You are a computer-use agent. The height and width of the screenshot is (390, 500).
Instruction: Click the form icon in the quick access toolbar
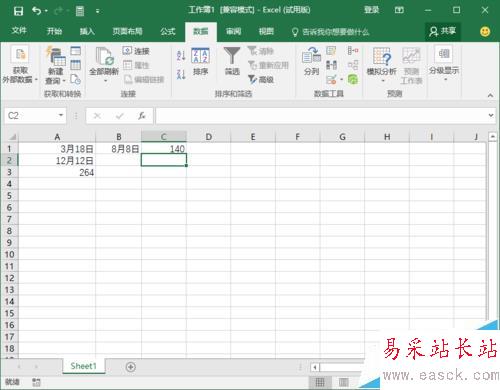(80, 11)
